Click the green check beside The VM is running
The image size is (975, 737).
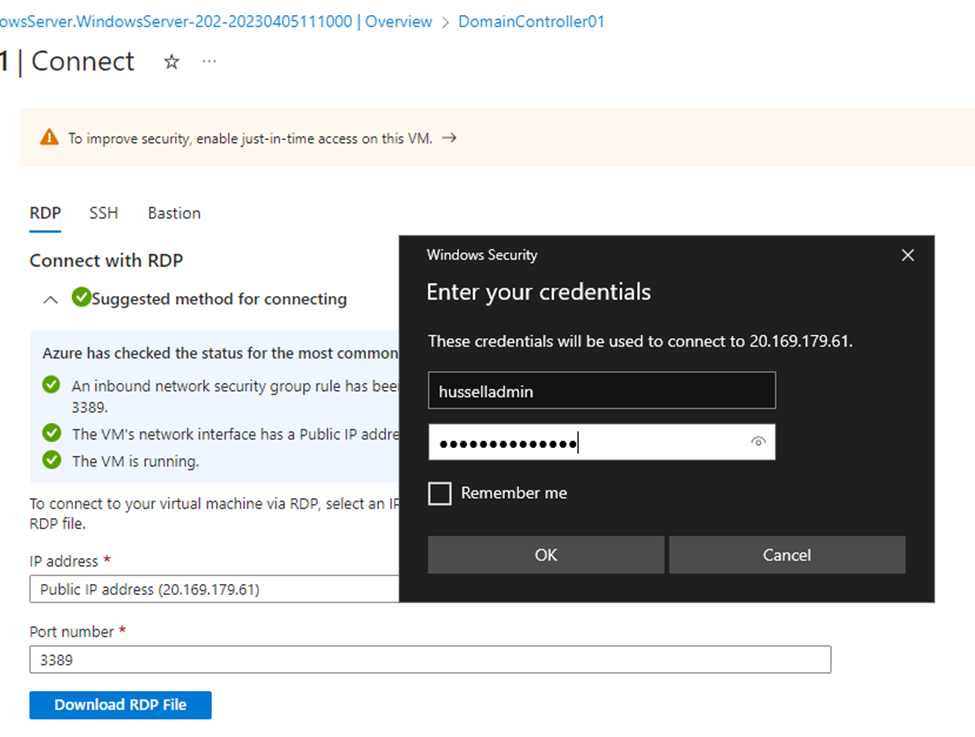[52, 460]
